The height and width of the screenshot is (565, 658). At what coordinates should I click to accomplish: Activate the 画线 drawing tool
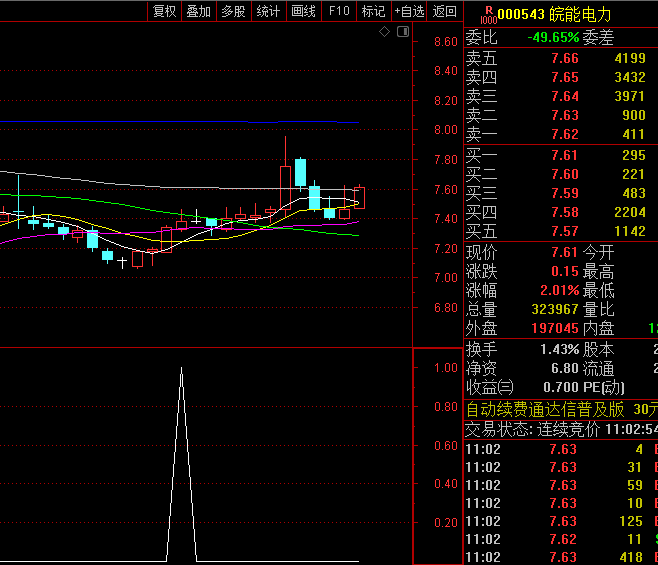click(303, 11)
